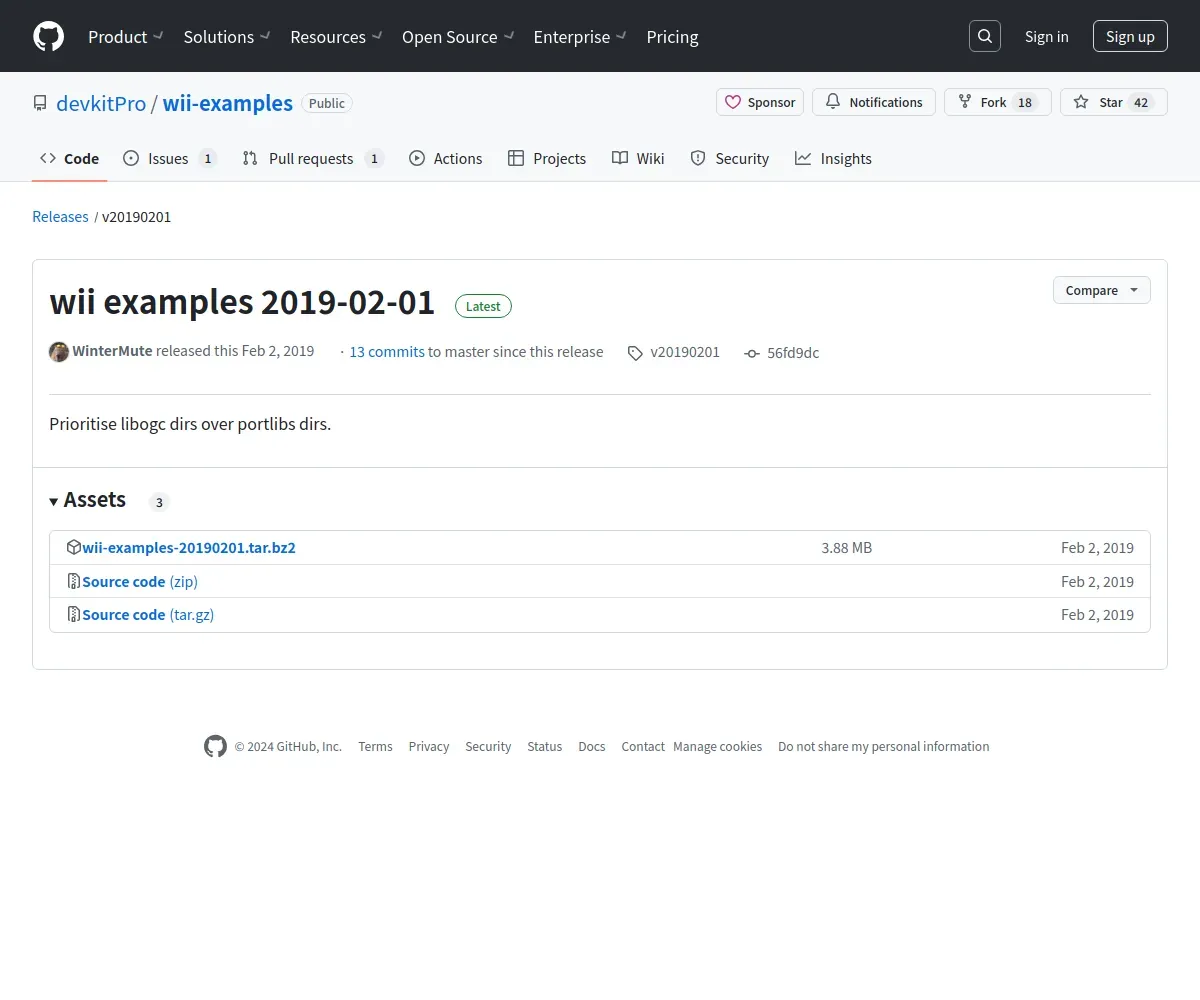The image size is (1200, 1000).
Task: Open the search magnifier button
Action: point(985,36)
